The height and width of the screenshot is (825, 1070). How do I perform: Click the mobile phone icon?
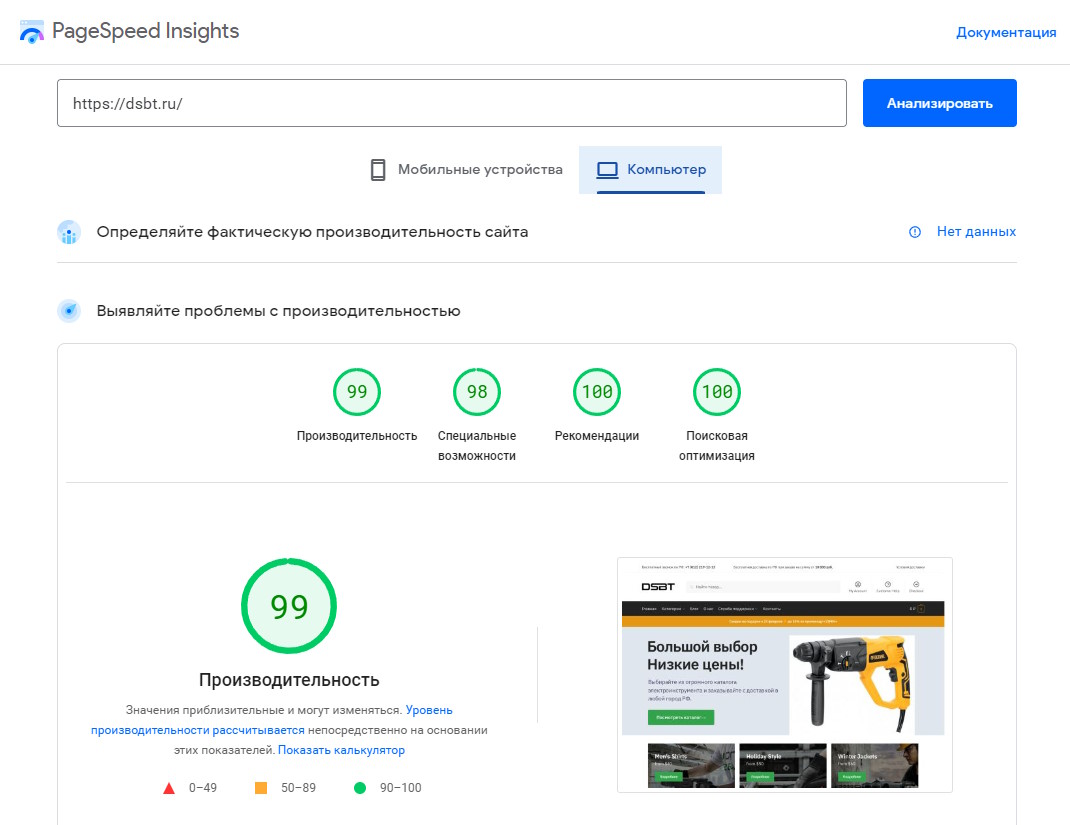pyautogui.click(x=378, y=170)
